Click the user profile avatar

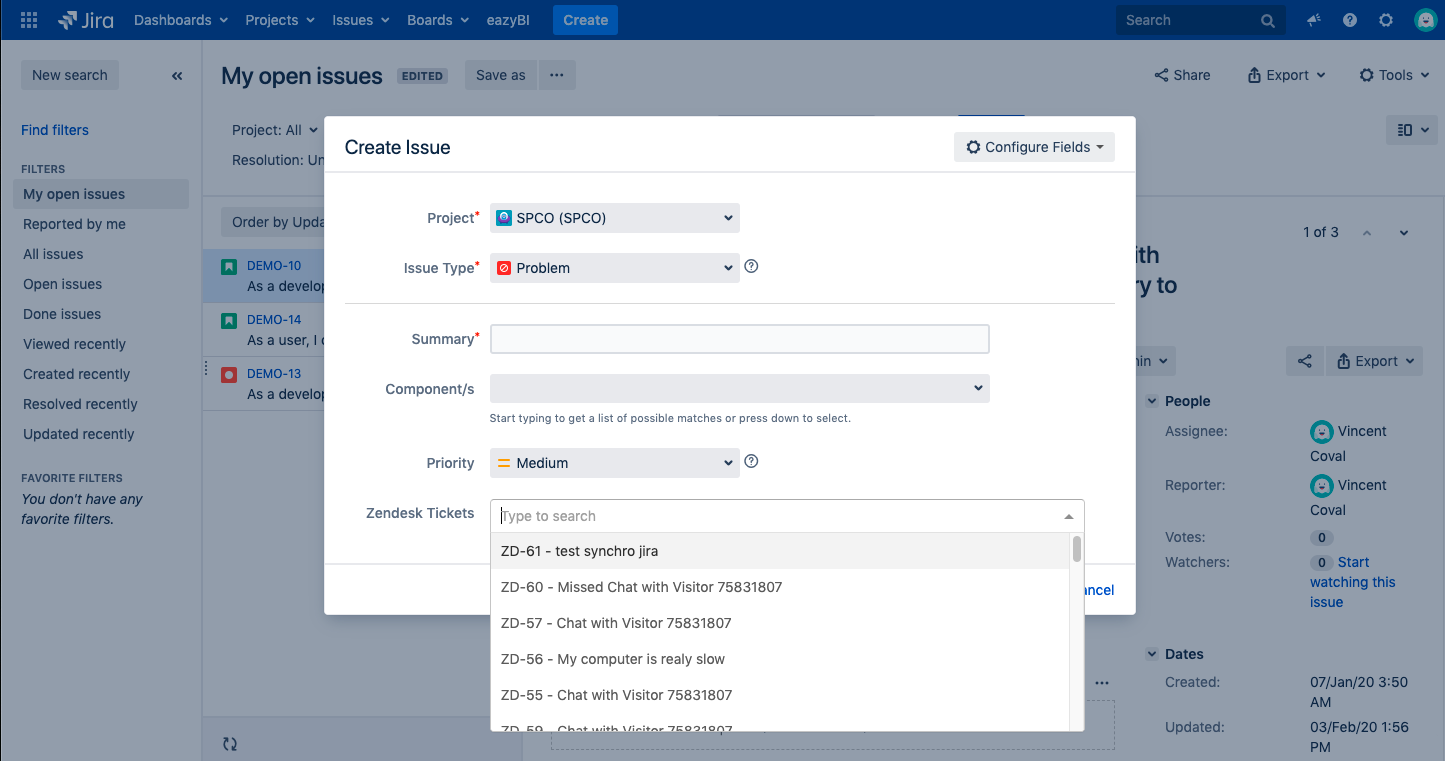tap(1425, 20)
